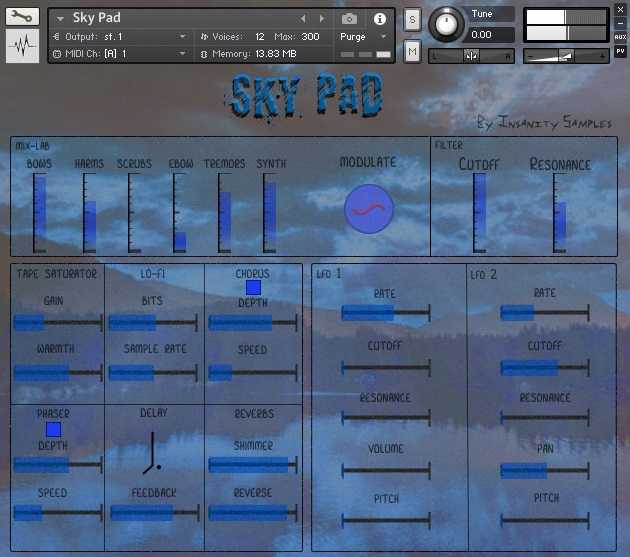Click the MODULATE wave button
The image size is (630, 557).
point(368,209)
